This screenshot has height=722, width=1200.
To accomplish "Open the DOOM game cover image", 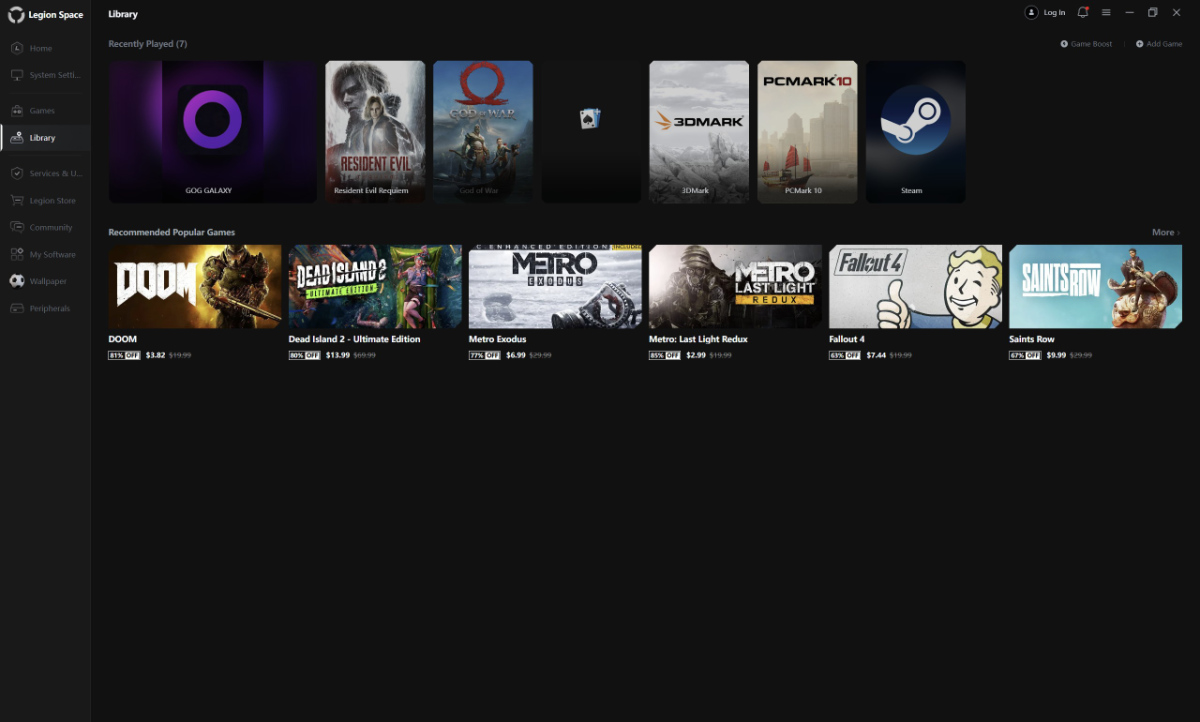I will point(195,286).
